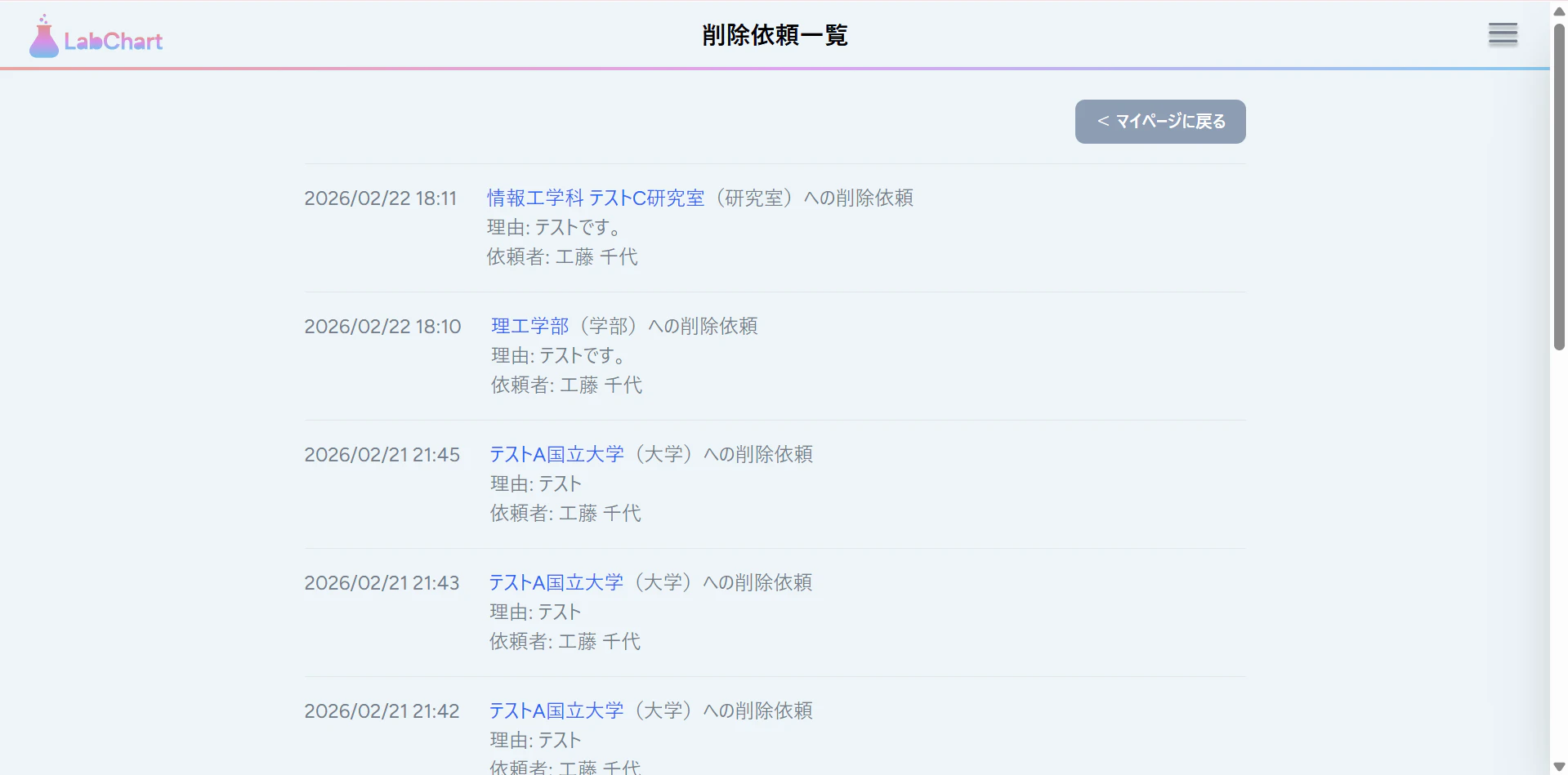Go back via マイページに戻る button

(1160, 122)
